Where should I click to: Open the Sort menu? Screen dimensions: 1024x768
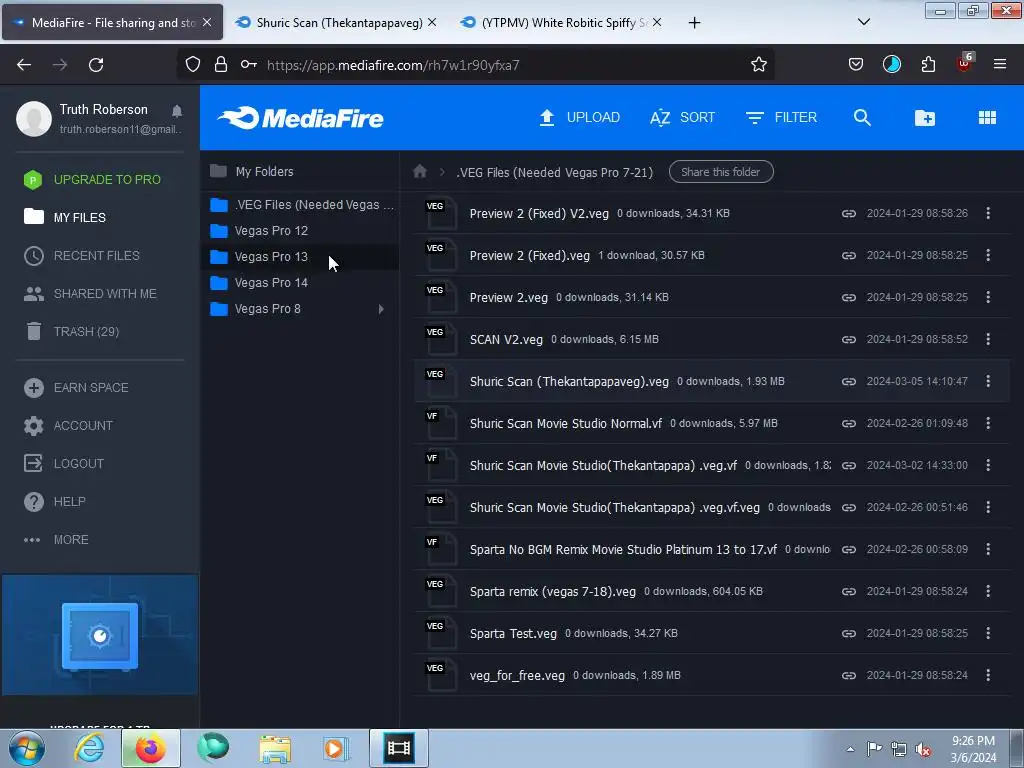(x=682, y=118)
